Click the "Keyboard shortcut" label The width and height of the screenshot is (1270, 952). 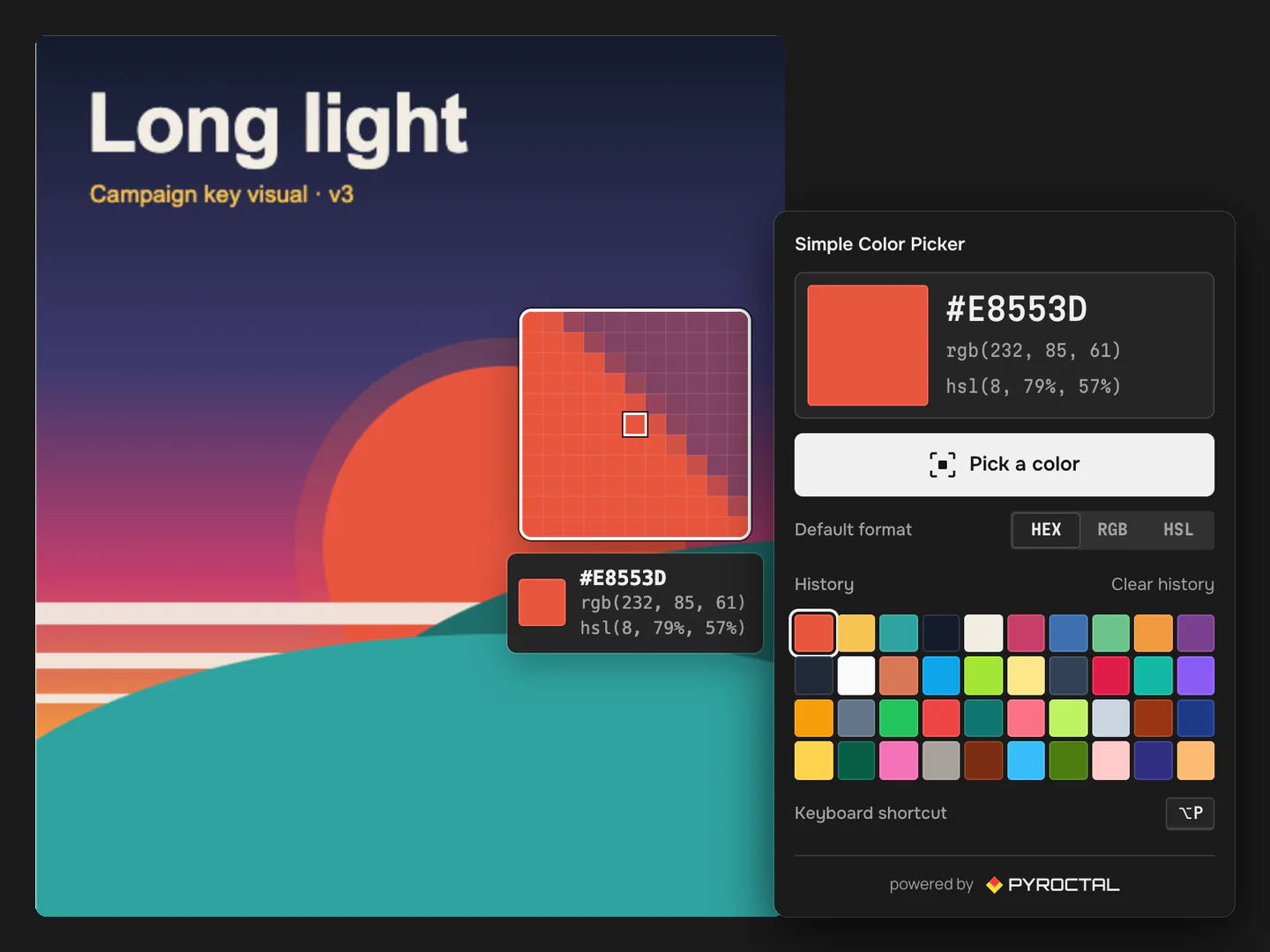(x=870, y=814)
